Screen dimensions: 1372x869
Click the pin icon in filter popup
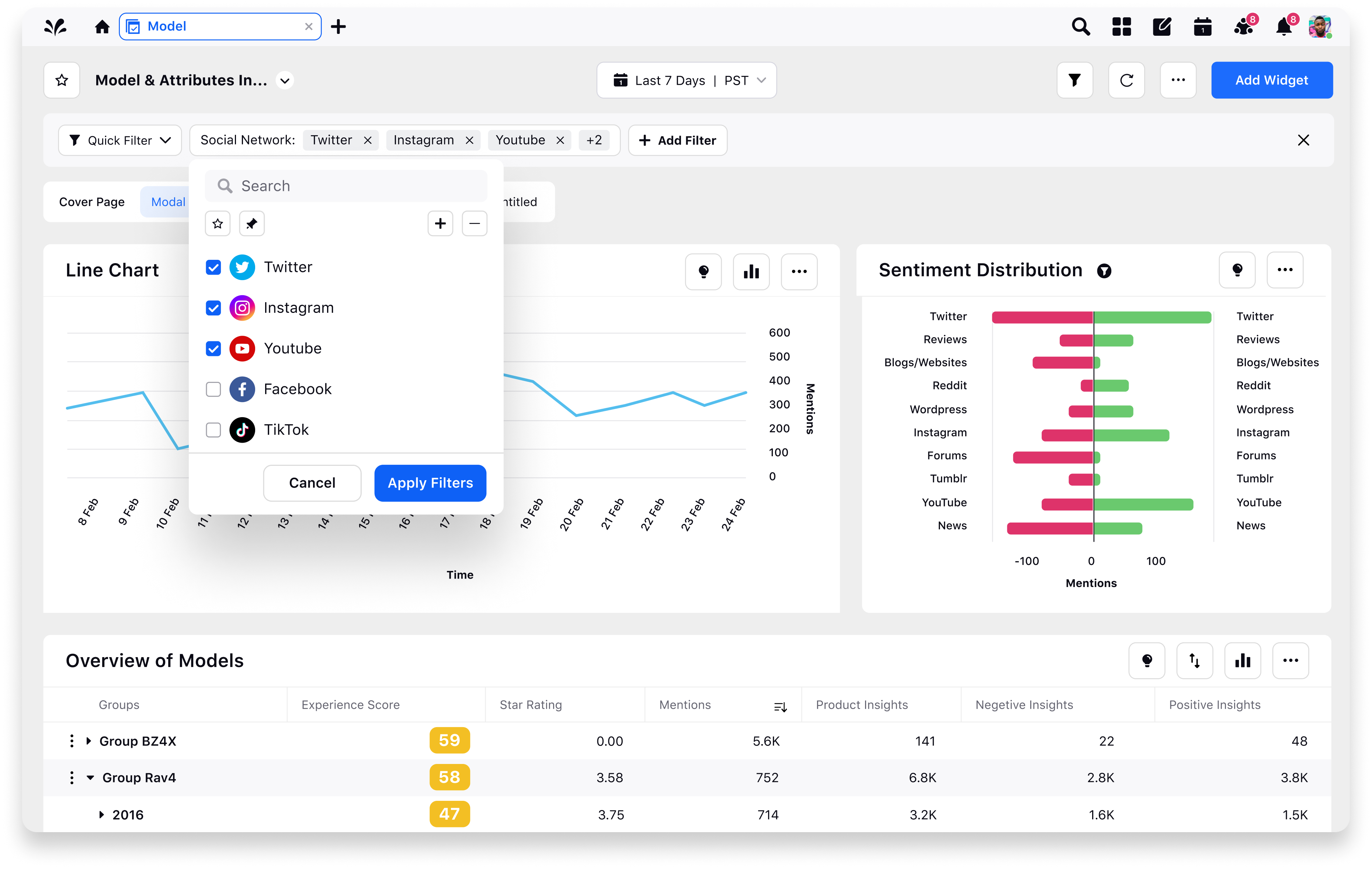pos(251,224)
